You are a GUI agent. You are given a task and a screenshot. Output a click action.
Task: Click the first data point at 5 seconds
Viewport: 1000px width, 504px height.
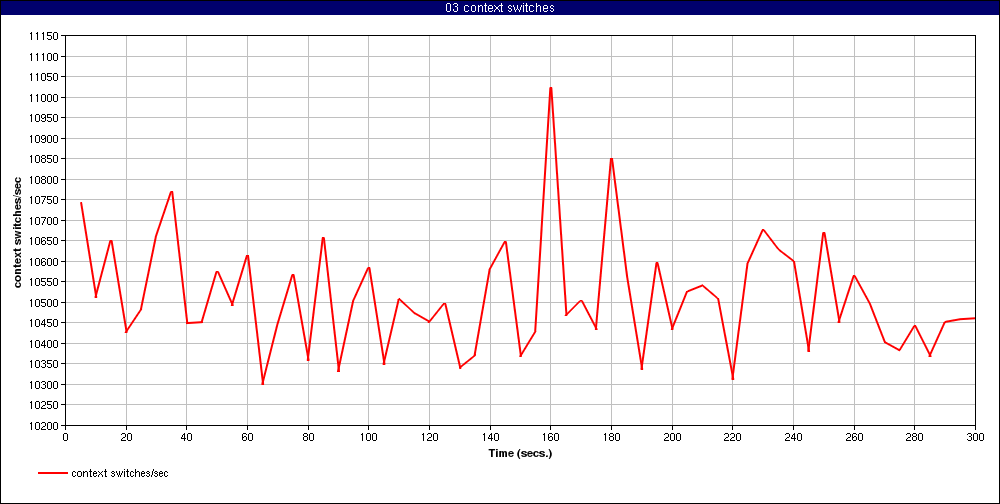coord(81,203)
